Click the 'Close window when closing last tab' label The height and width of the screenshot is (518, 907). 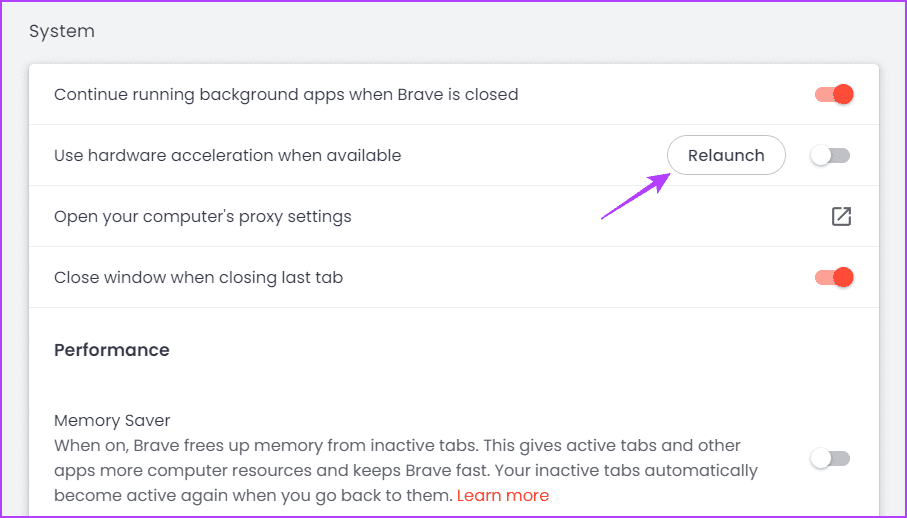tap(198, 277)
